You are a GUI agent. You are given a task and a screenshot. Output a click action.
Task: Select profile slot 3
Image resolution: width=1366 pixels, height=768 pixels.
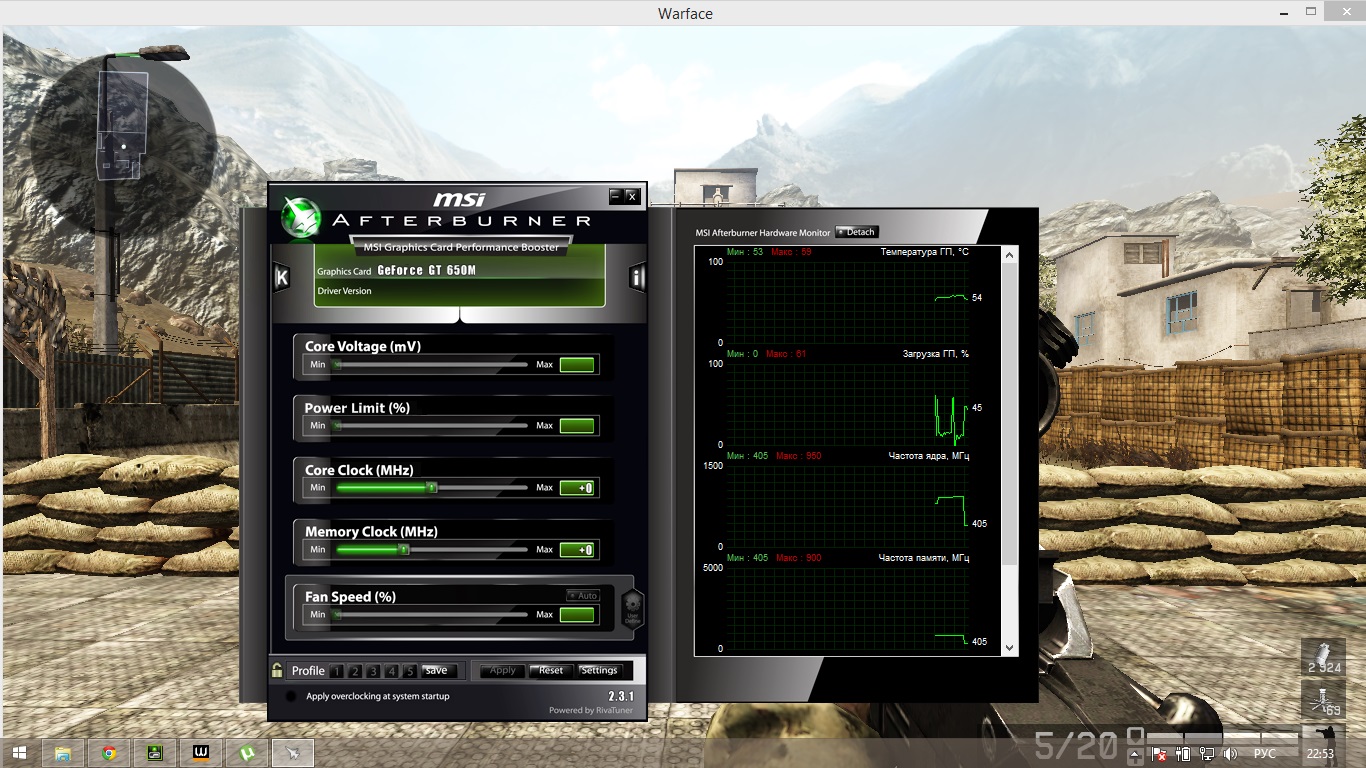pyautogui.click(x=372, y=671)
